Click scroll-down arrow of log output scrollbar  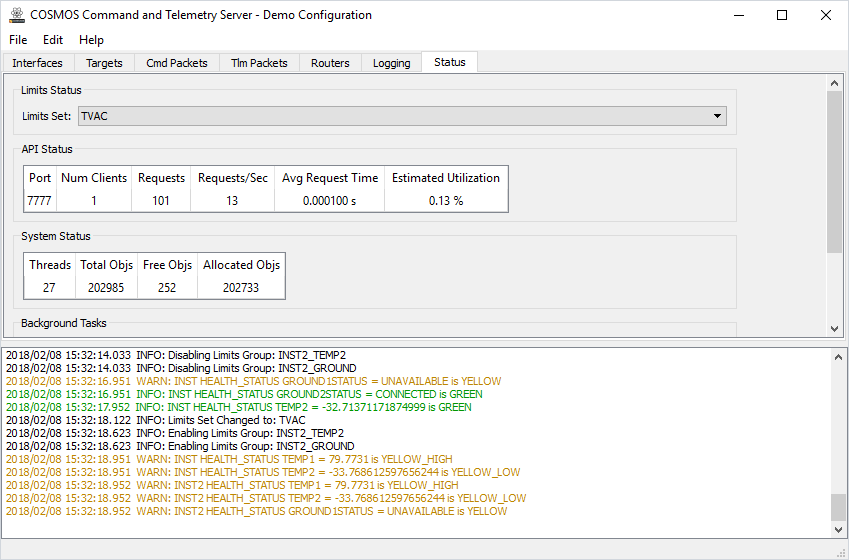point(838,530)
